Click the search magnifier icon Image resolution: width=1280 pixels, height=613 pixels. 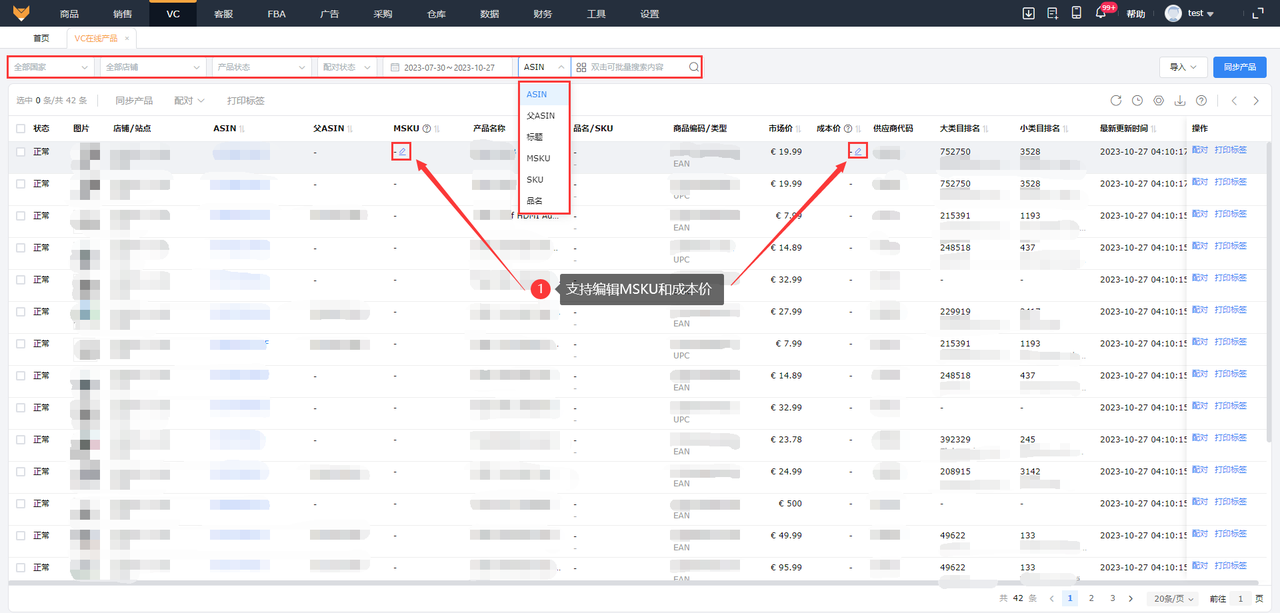point(694,67)
